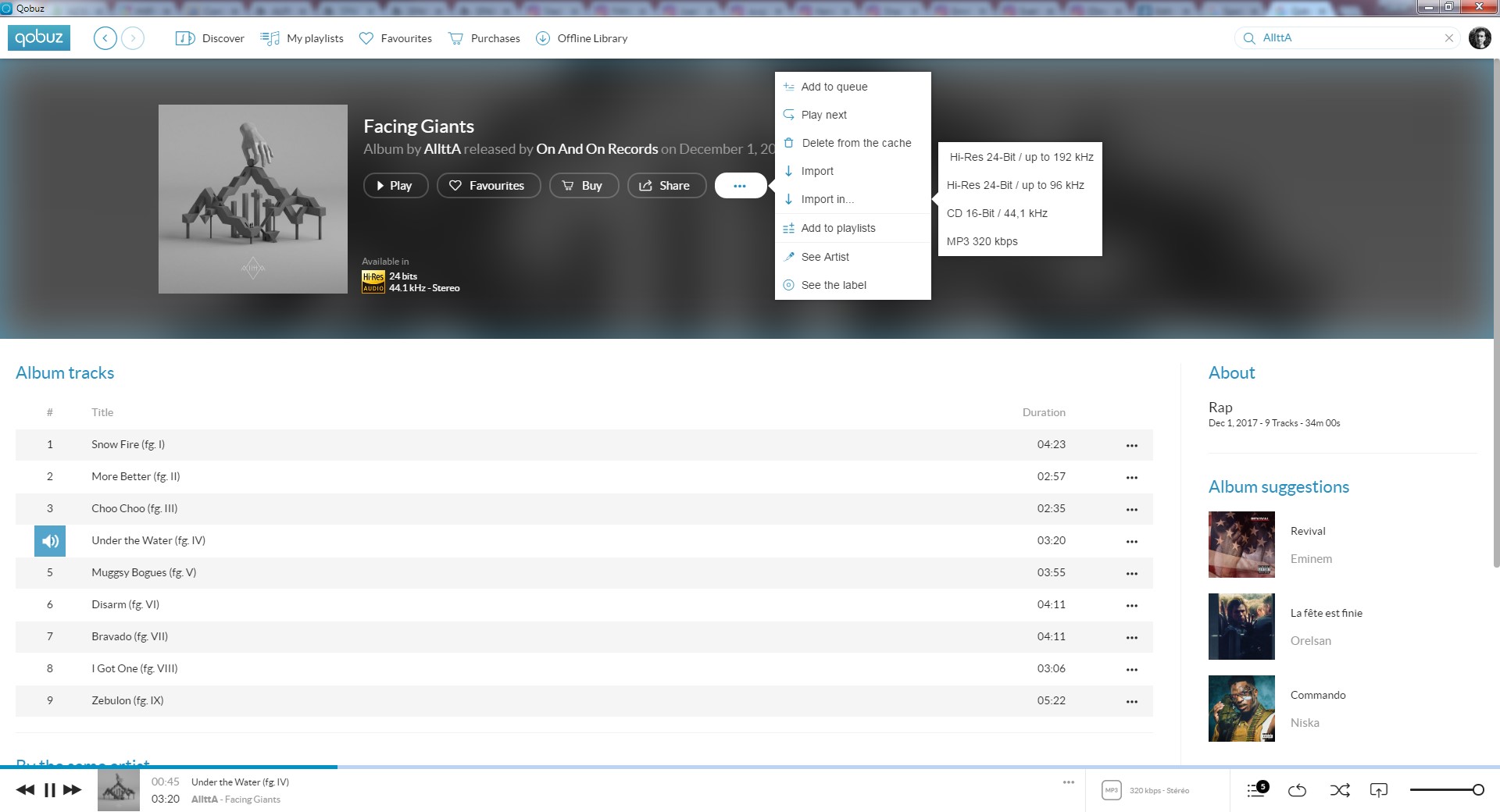Choose MP3 320 kbps quality

pos(1020,241)
